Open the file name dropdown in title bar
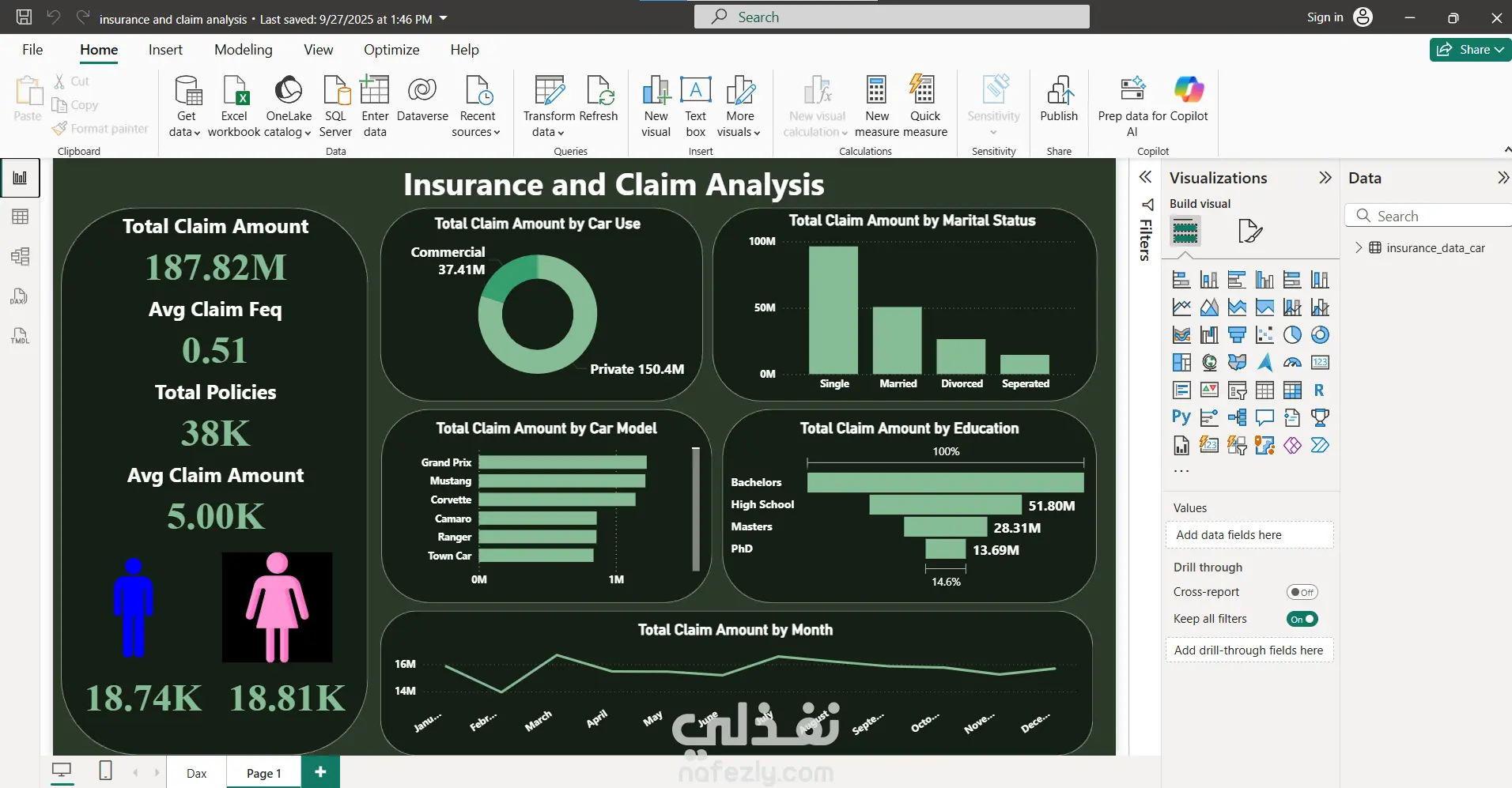 (x=443, y=18)
